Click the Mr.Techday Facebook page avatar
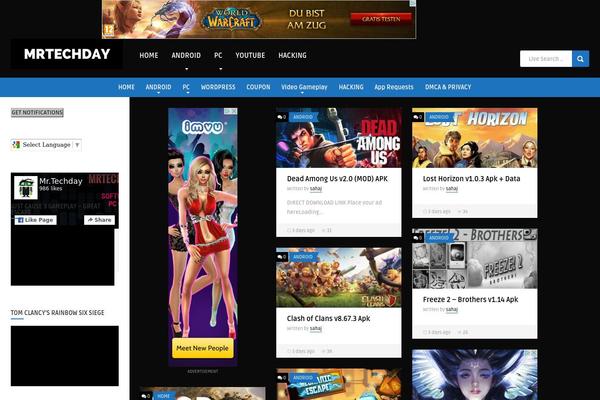The width and height of the screenshot is (600, 400). tap(26, 188)
